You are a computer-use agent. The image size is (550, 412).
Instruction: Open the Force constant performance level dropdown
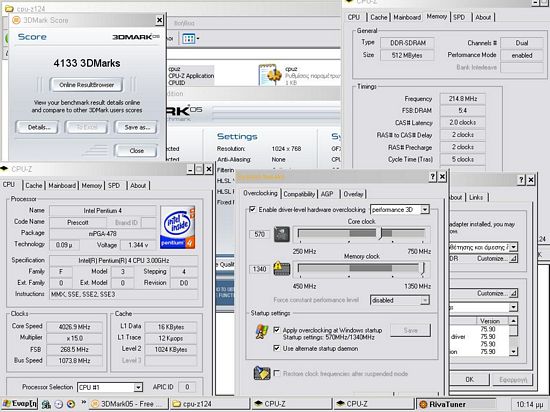coord(425,300)
